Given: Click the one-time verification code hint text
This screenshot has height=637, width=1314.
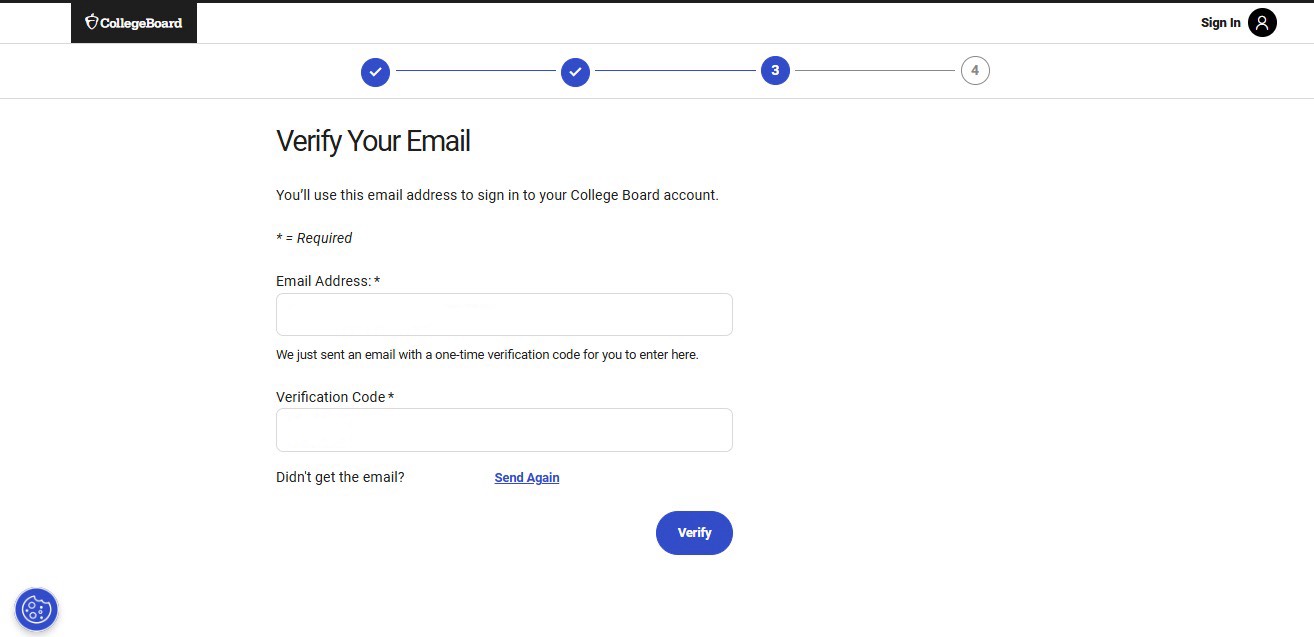Looking at the screenshot, I should (487, 354).
